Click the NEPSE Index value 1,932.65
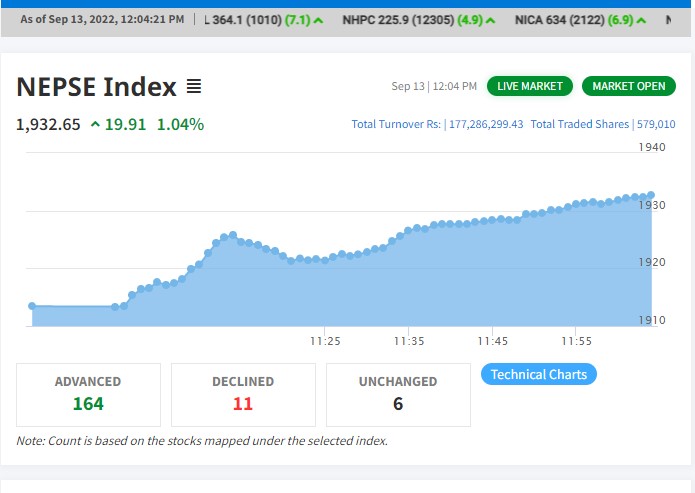 pyautogui.click(x=48, y=125)
